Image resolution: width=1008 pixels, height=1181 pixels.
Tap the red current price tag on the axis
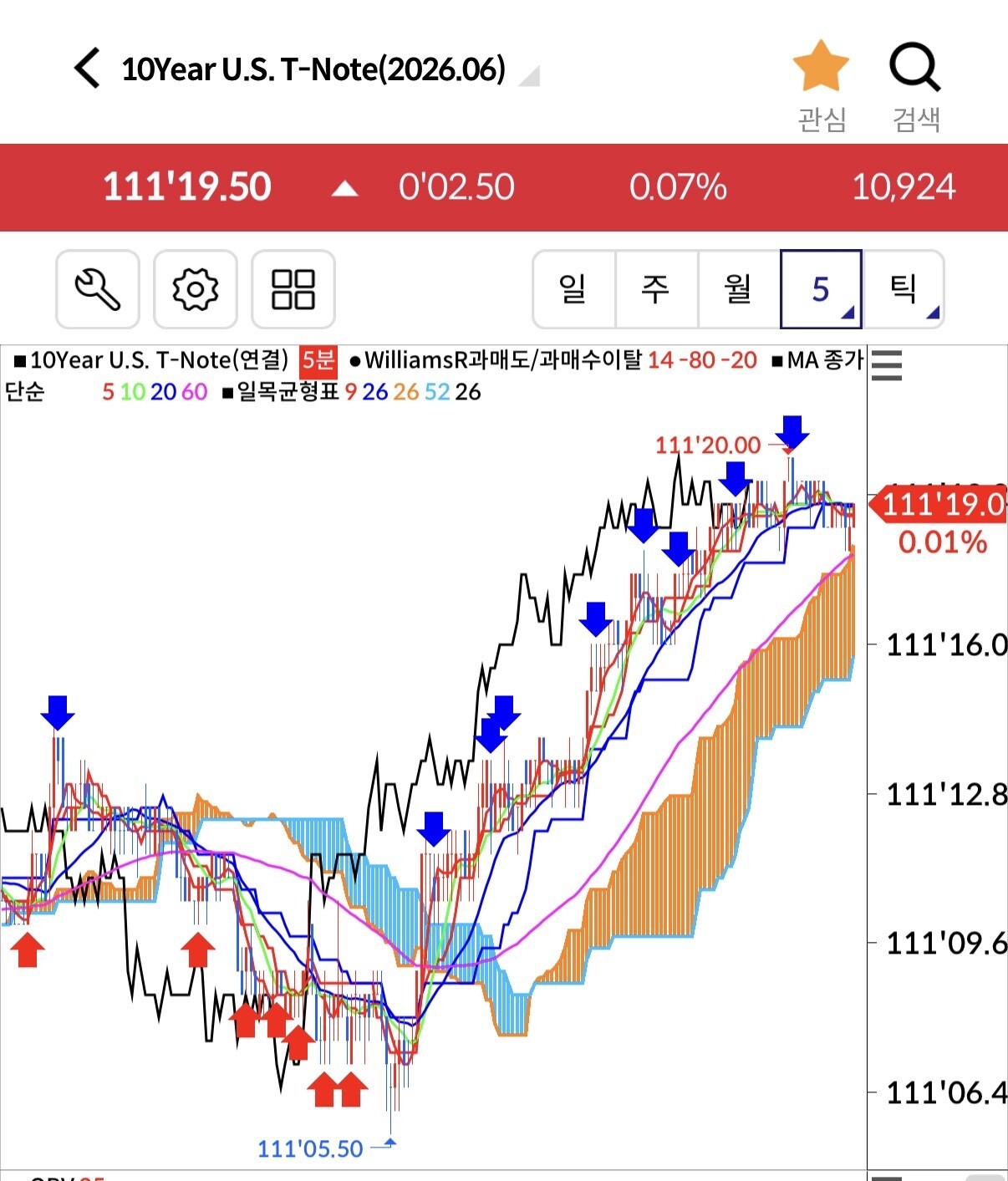(939, 505)
